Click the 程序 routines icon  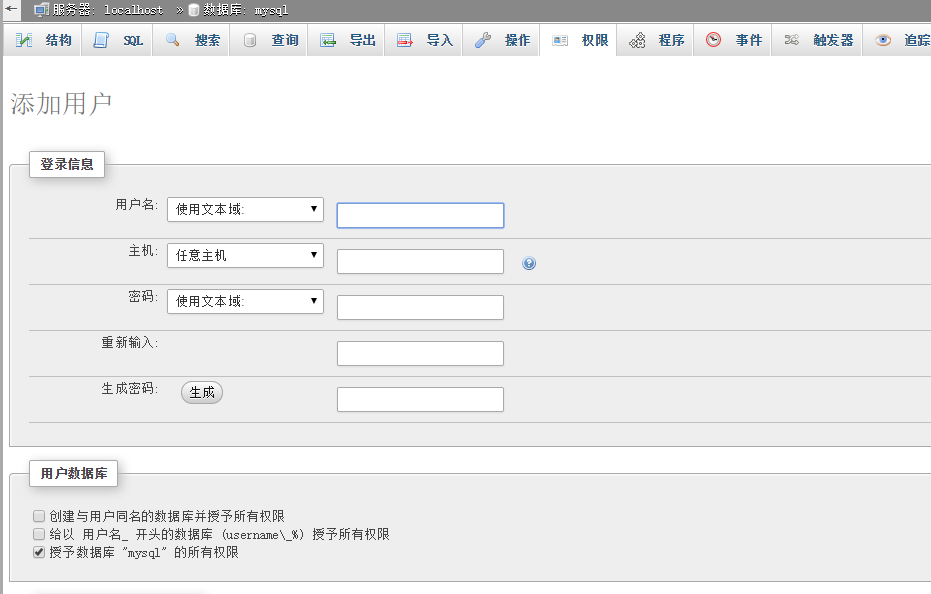[x=637, y=40]
